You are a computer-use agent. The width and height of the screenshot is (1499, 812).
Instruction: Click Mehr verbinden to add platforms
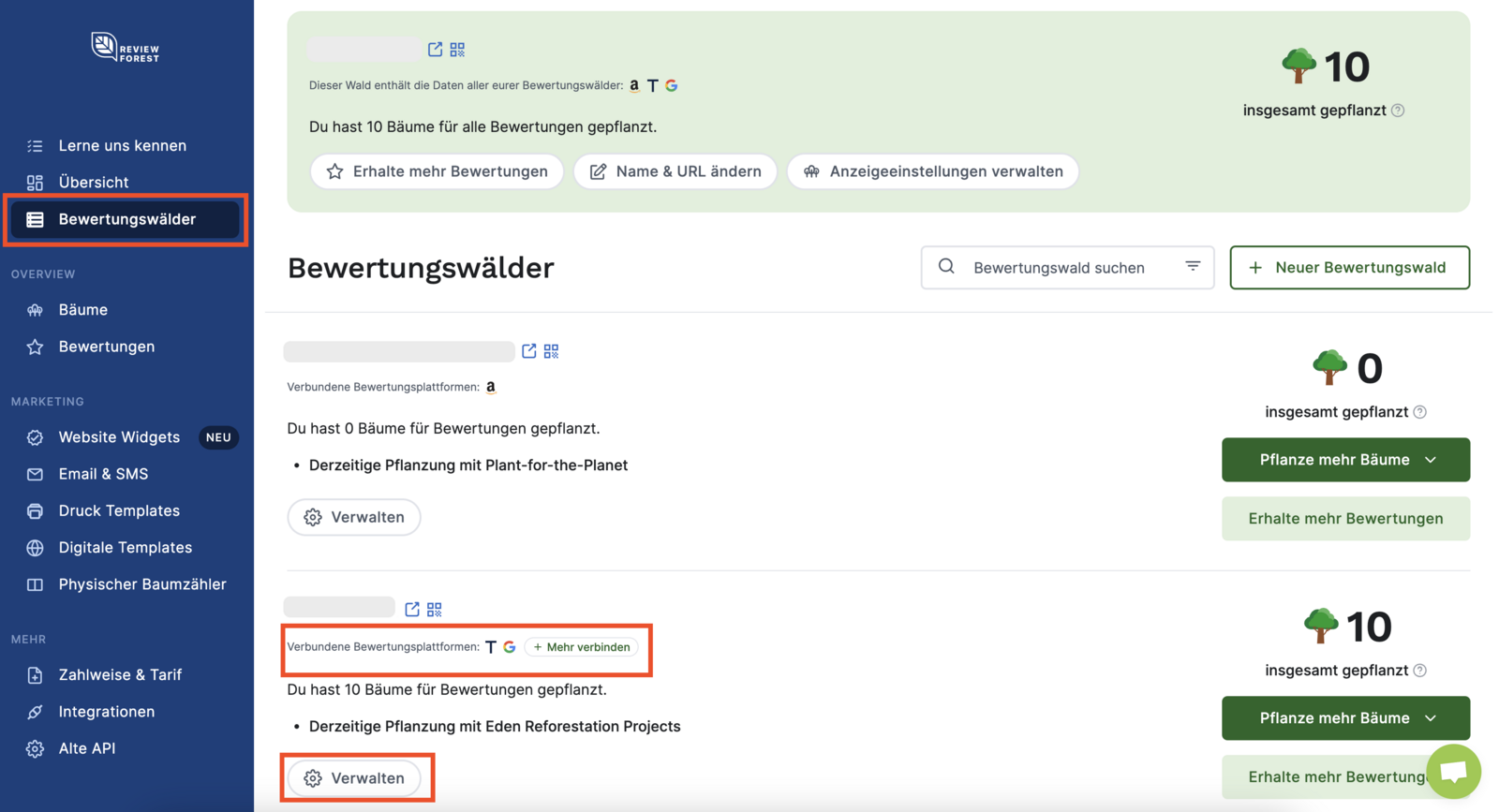pos(582,647)
